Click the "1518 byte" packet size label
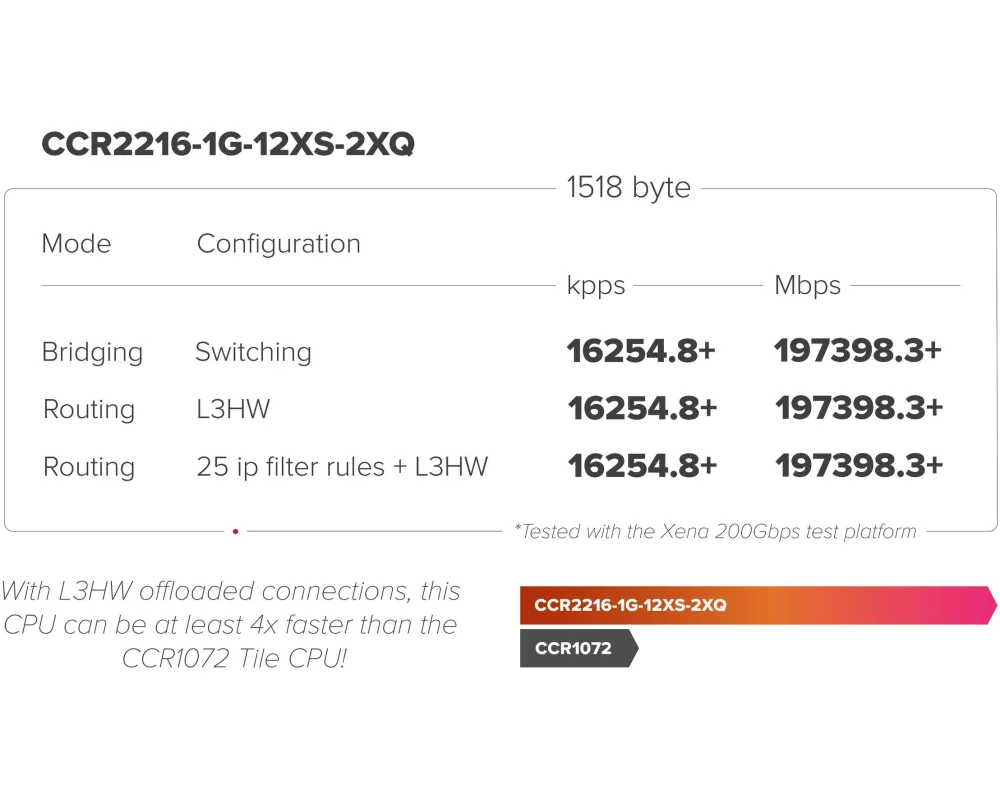Screen dimensions: 1000x800 pos(628,187)
